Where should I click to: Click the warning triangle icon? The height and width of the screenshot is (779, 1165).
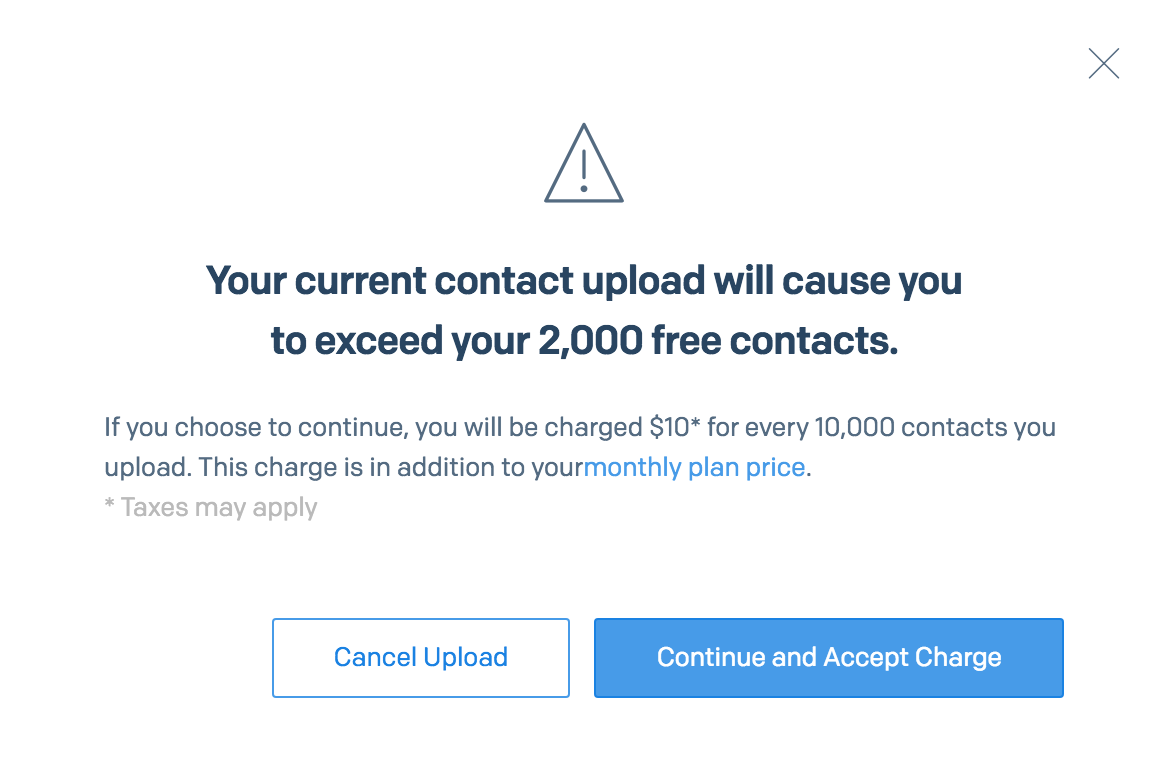pyautogui.click(x=584, y=163)
